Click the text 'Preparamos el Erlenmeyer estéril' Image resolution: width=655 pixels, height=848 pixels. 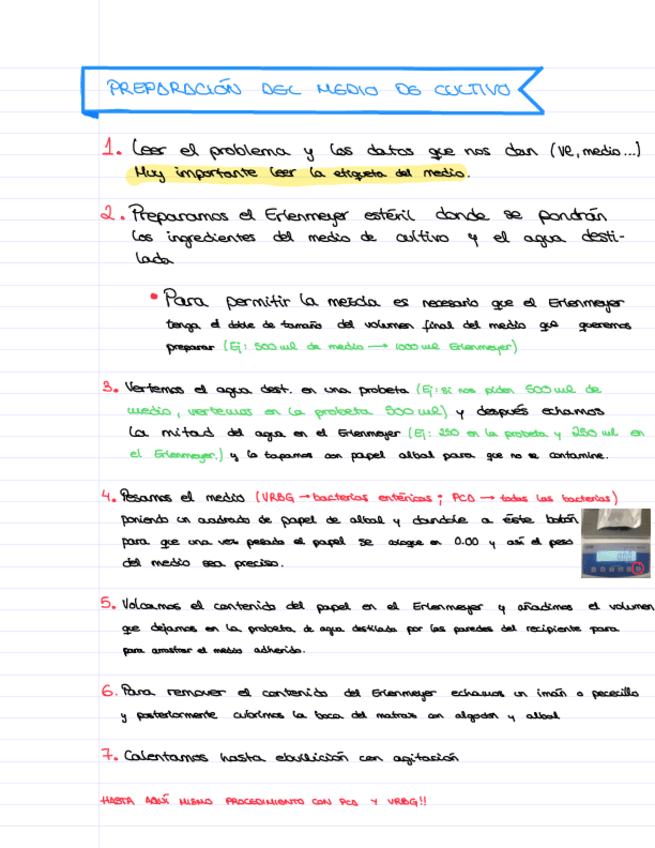pos(273,215)
